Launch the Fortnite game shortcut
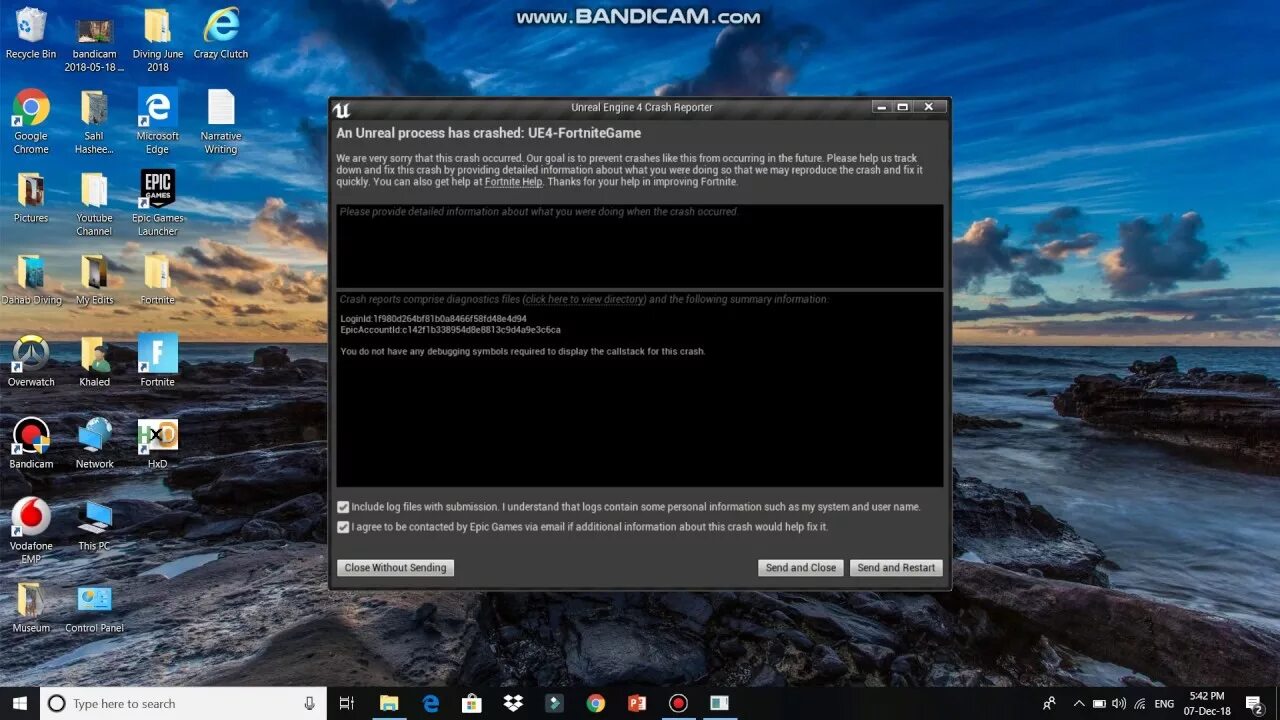 pyautogui.click(x=157, y=361)
